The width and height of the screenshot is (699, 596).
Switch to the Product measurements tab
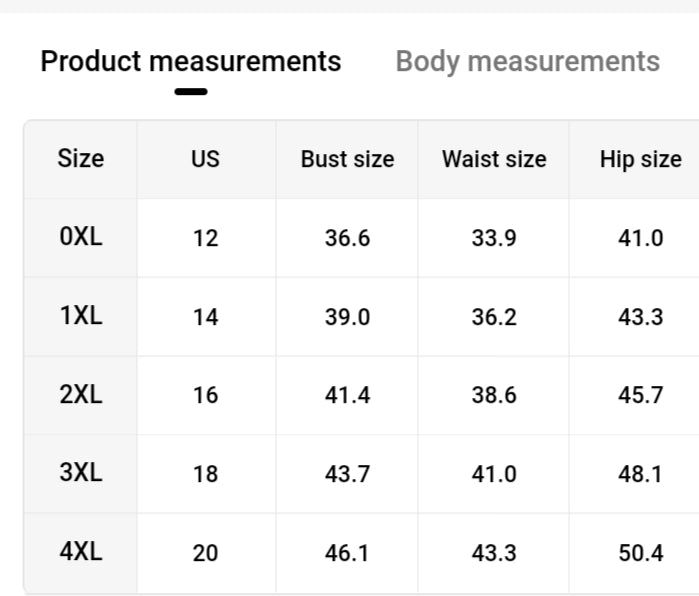click(x=190, y=62)
